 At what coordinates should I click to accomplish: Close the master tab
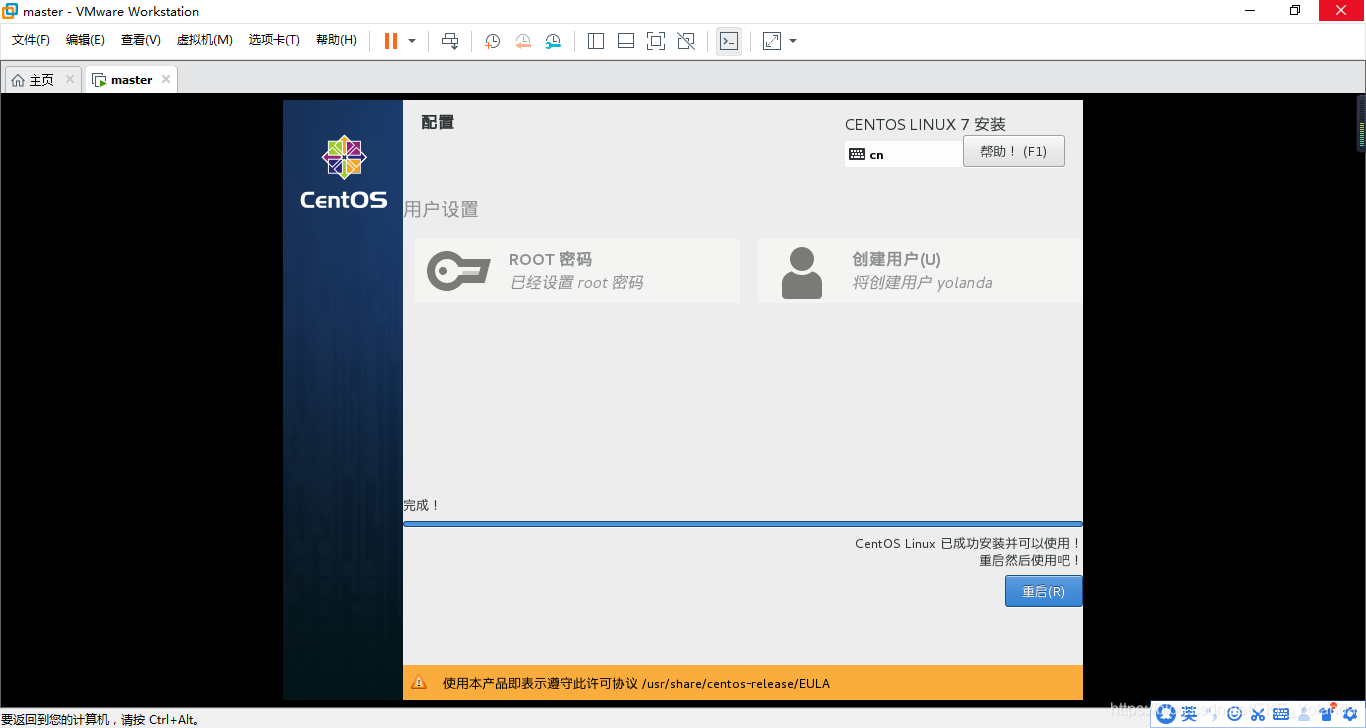pos(166,79)
